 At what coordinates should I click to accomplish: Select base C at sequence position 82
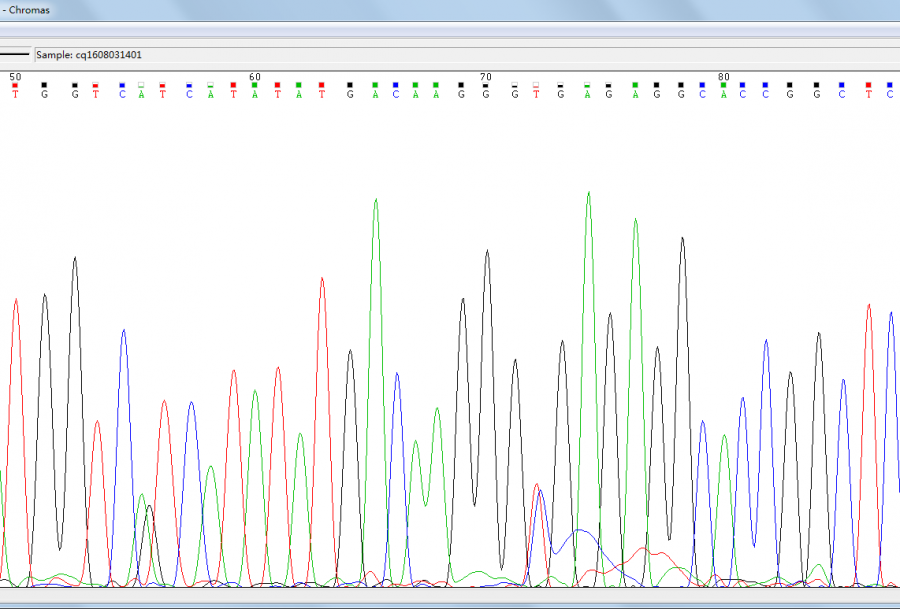pyautogui.click(x=765, y=94)
